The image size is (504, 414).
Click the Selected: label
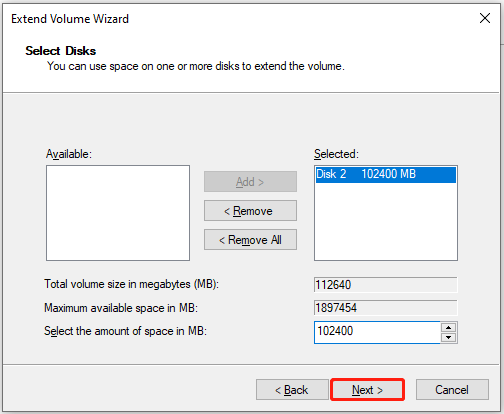(x=336, y=154)
